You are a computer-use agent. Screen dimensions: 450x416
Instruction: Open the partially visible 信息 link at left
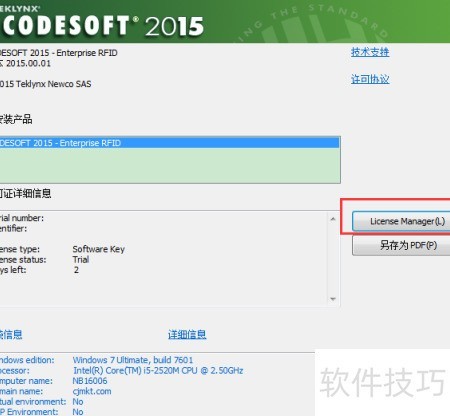click(11, 334)
